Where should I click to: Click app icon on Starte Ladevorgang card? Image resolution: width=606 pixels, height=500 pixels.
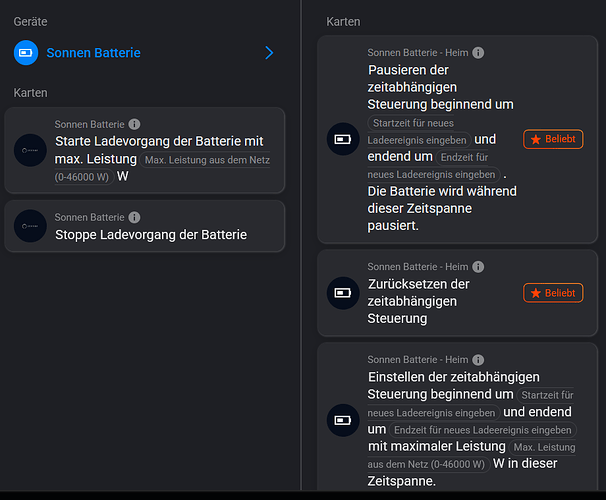(30, 150)
